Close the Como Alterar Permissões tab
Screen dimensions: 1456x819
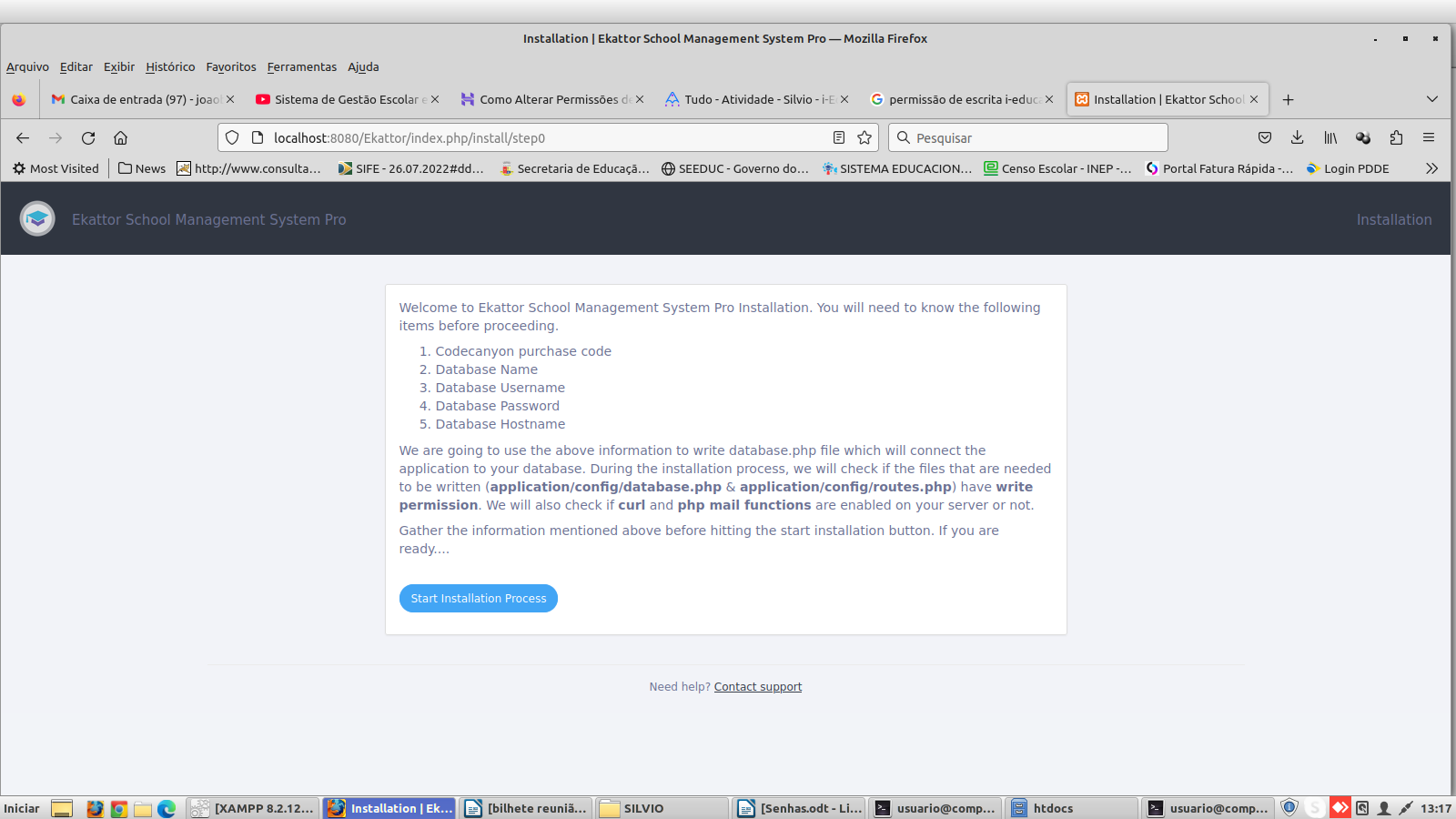click(640, 99)
